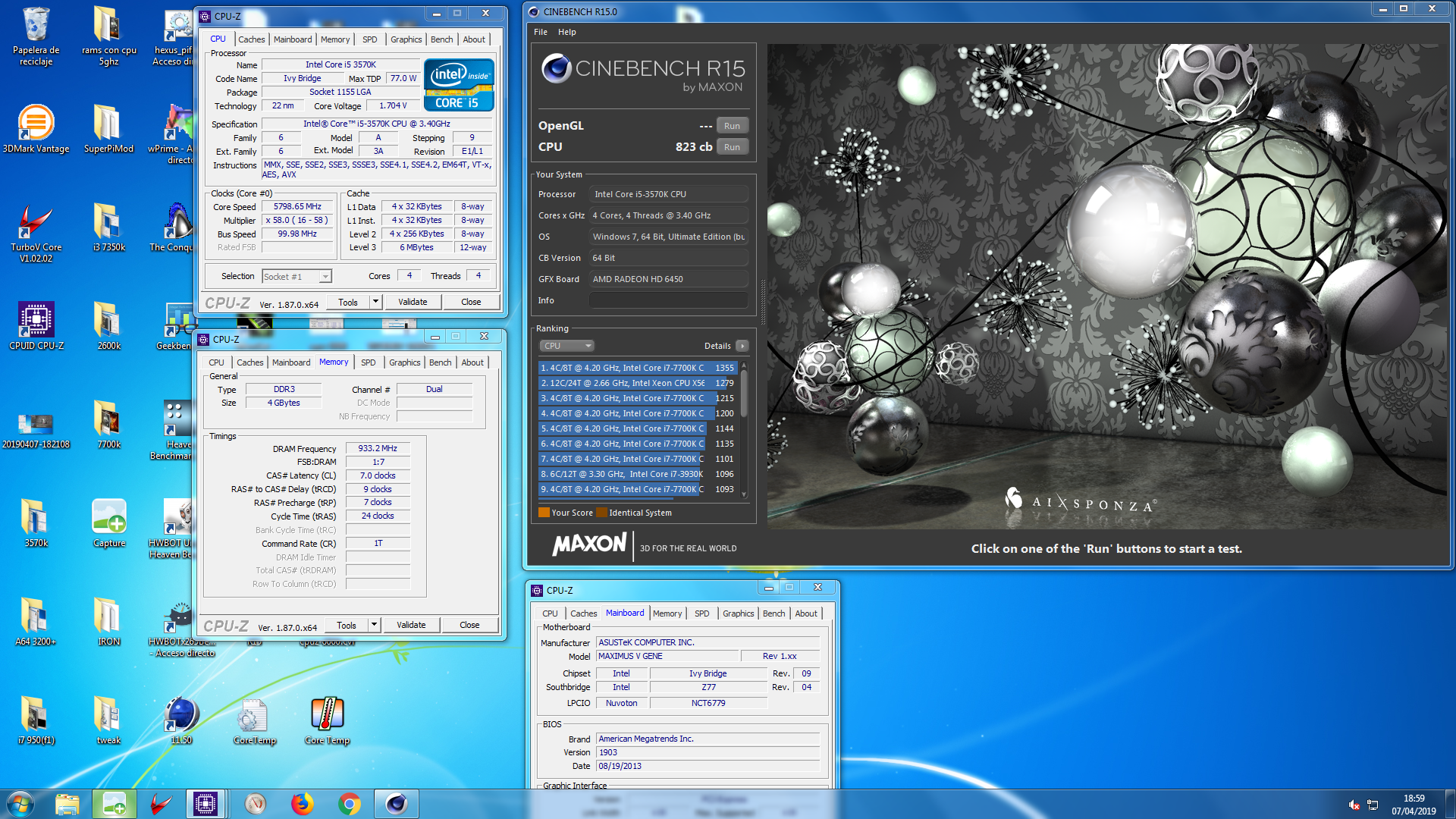Open the 20190407-182108 image file icon
Image resolution: width=1456 pixels, height=819 pixels.
(x=36, y=428)
